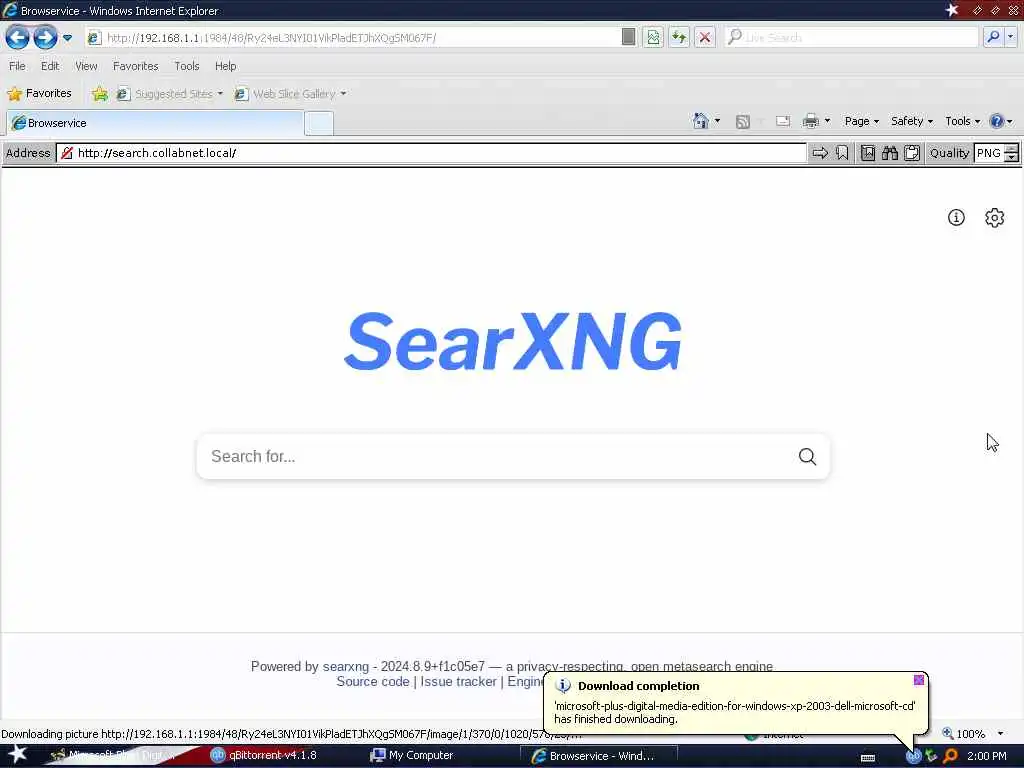Click the qBittorrent system tray icon

pyautogui.click(x=913, y=756)
